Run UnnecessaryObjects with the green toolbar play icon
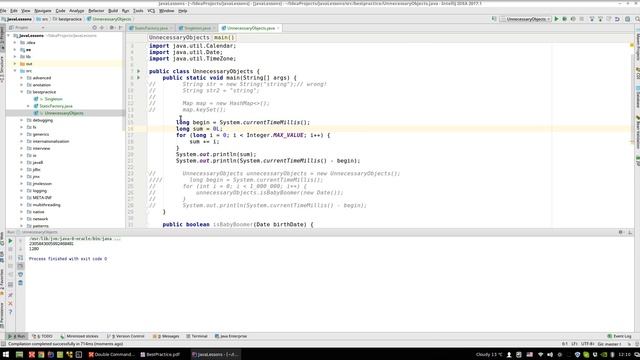The width and height of the screenshot is (640, 360). tap(556, 19)
